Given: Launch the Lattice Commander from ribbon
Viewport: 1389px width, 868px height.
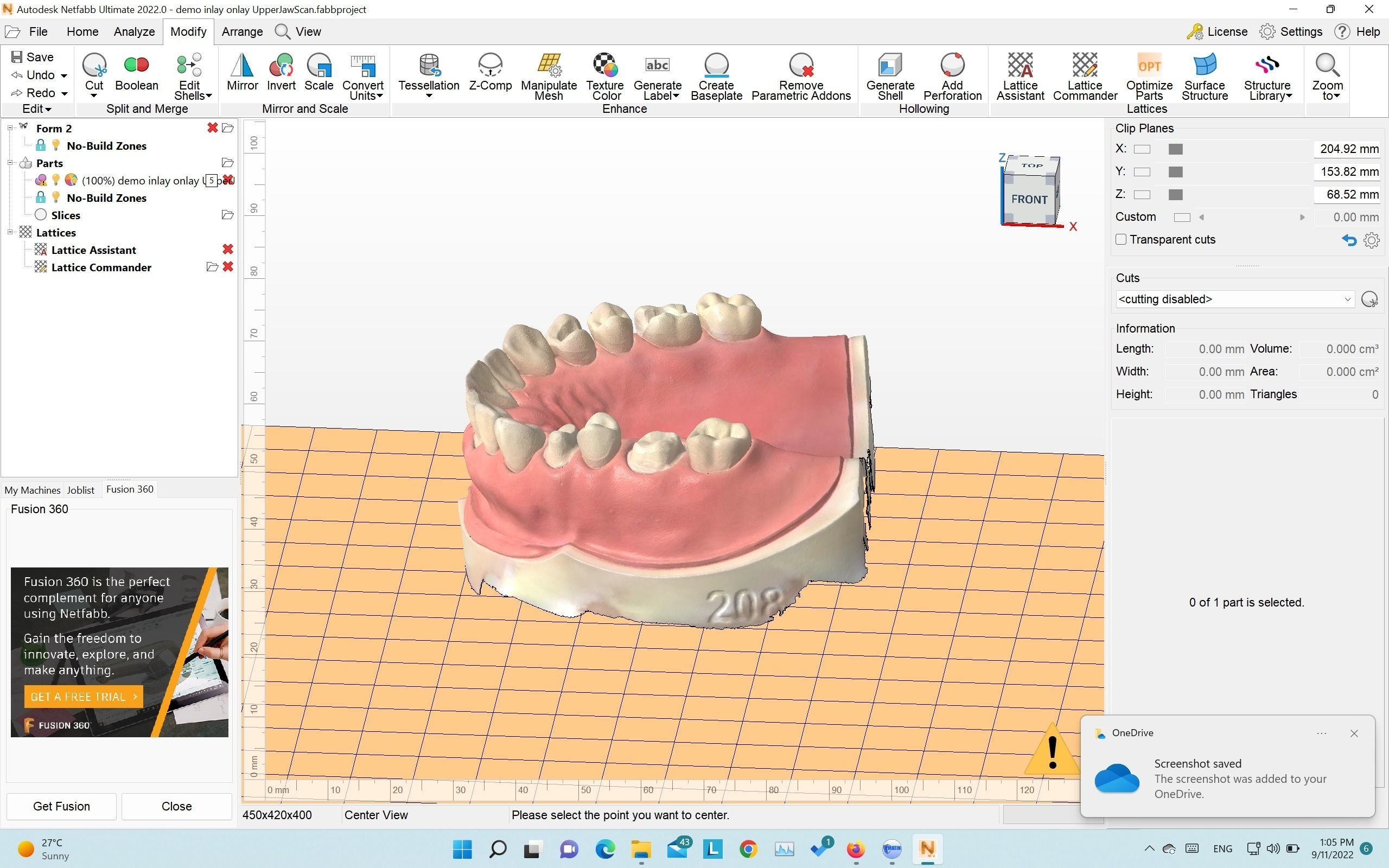Looking at the screenshot, I should click(x=1085, y=76).
